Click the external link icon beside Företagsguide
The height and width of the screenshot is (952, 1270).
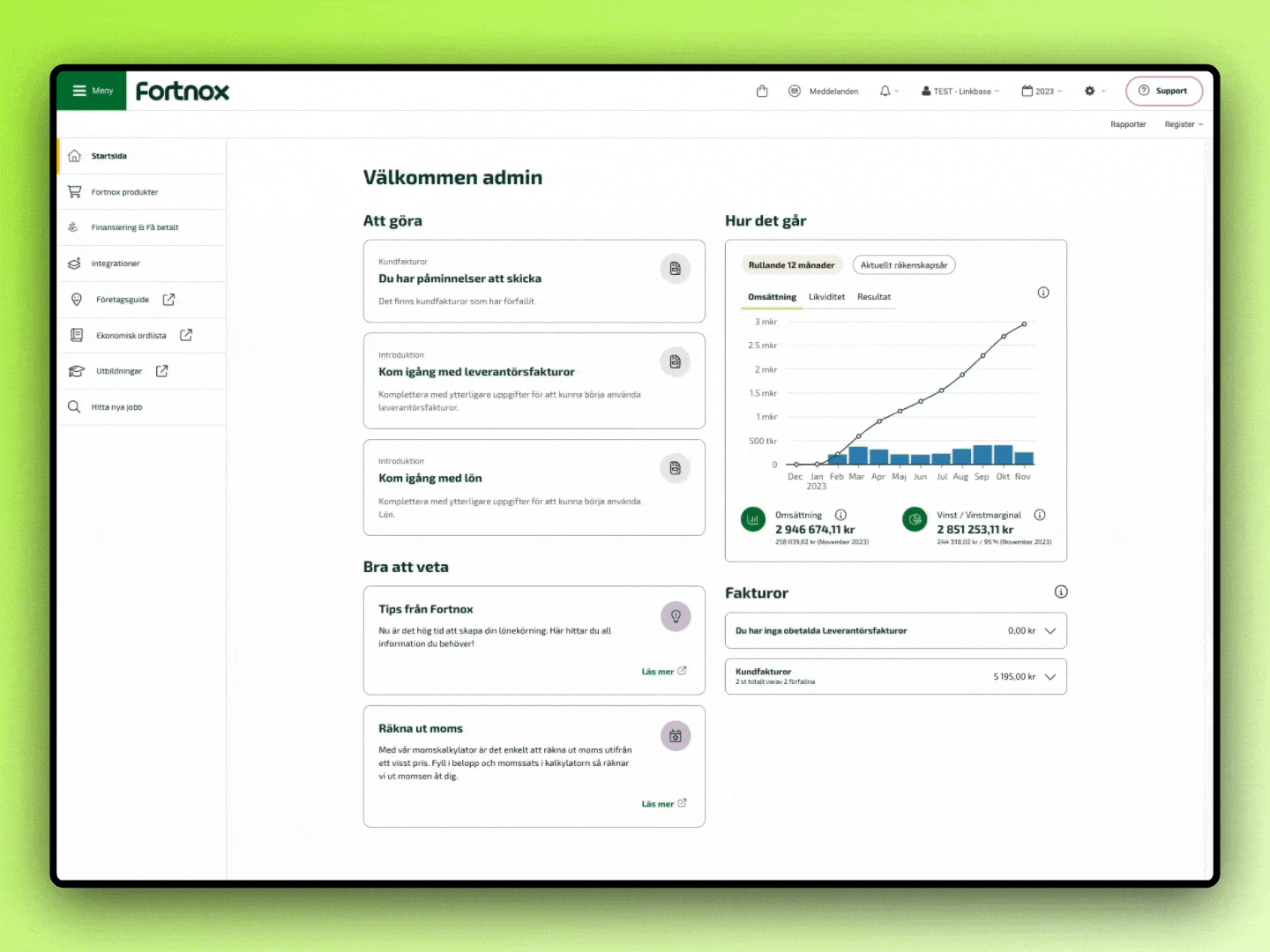click(168, 300)
